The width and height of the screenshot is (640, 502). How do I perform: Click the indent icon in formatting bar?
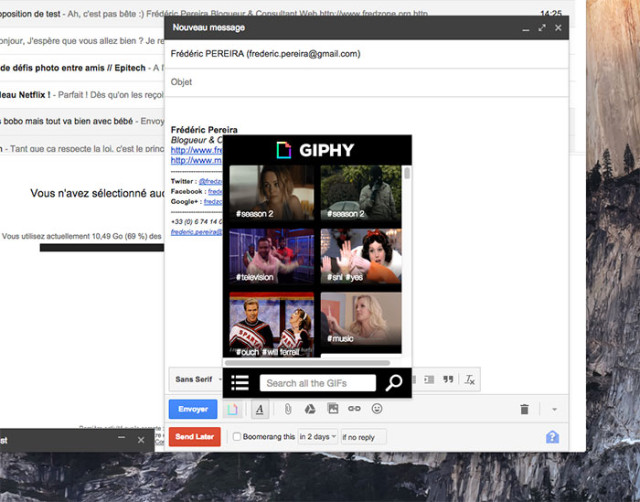tap(429, 380)
